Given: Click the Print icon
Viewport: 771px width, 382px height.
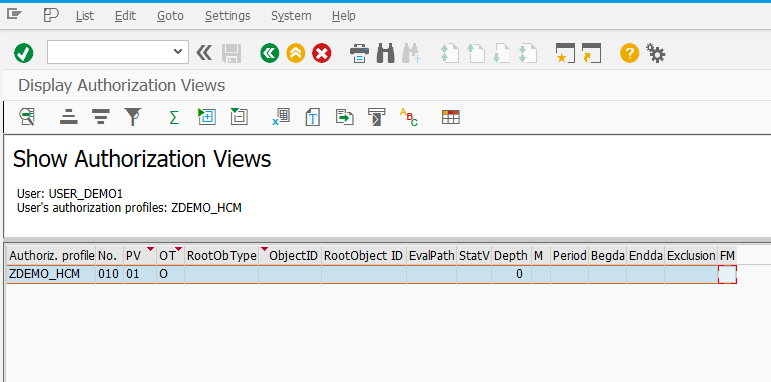Looking at the screenshot, I should coord(359,53).
